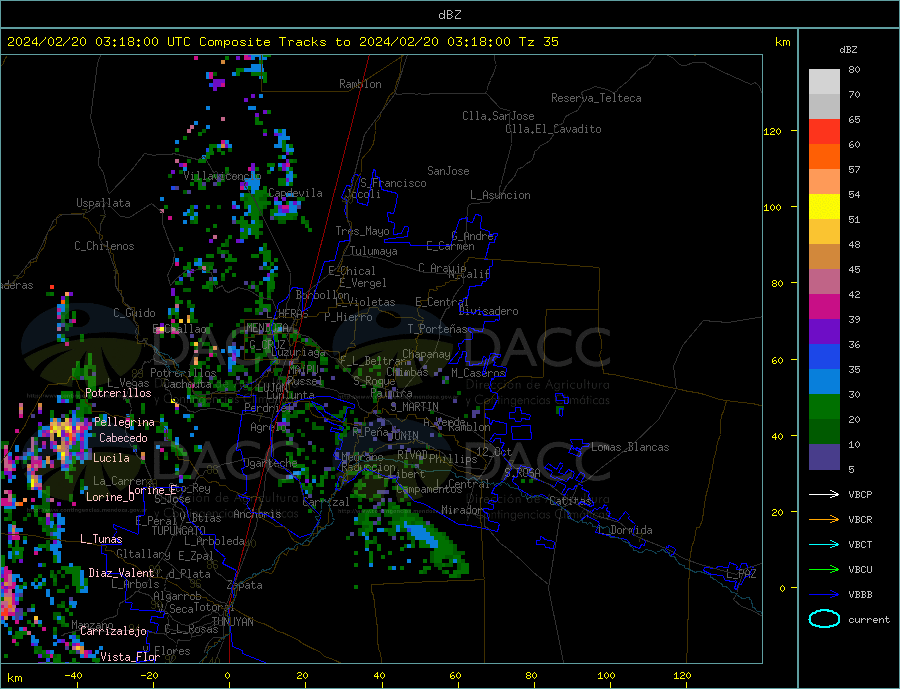This screenshot has height=689, width=900.
Task: Pick the slate 5-10 dBZ swatch
Action: point(824,457)
